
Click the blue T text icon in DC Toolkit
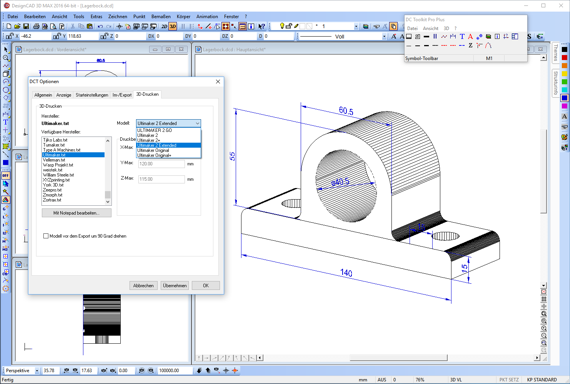click(x=462, y=36)
